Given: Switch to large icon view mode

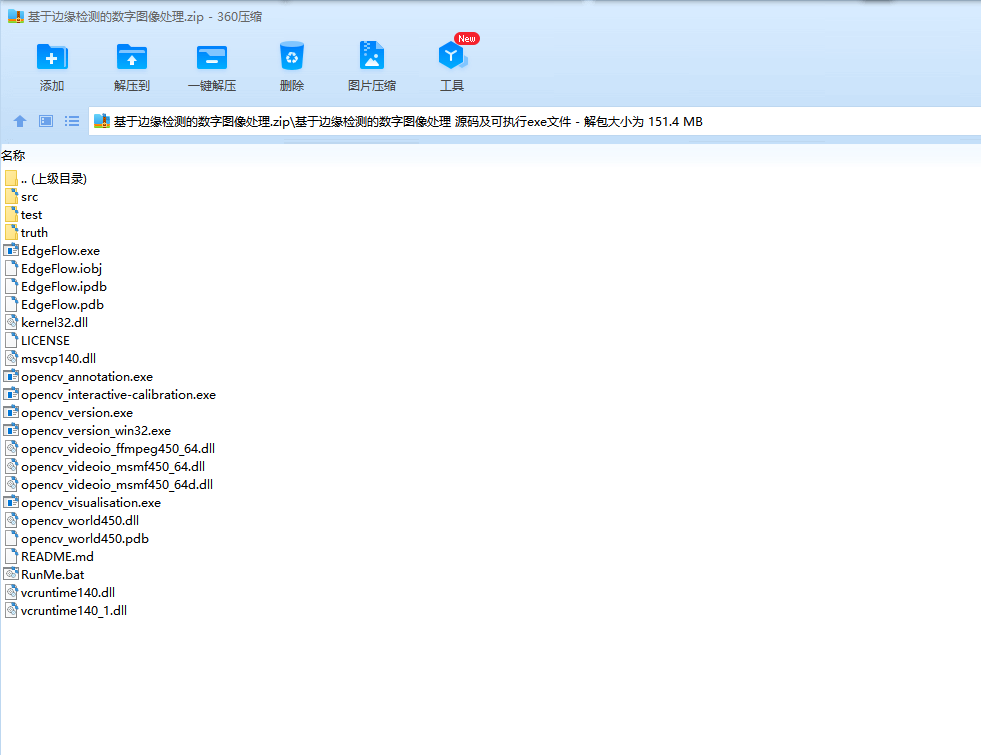Looking at the screenshot, I should pos(46,121).
